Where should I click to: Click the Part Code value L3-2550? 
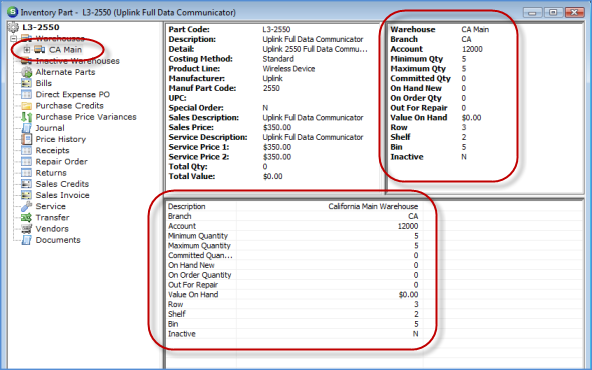276,29
